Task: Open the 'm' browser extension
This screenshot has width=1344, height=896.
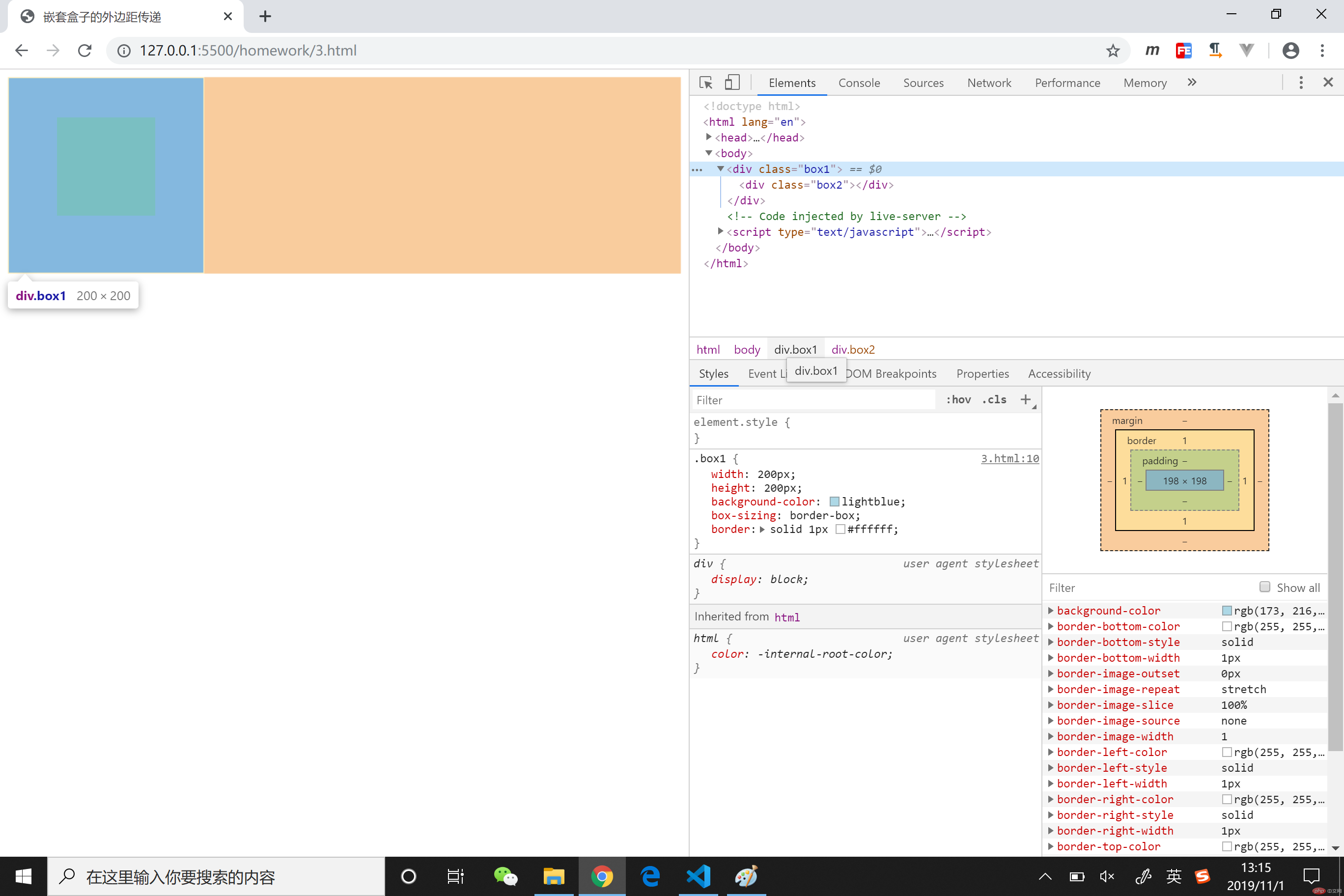Action: point(1152,51)
